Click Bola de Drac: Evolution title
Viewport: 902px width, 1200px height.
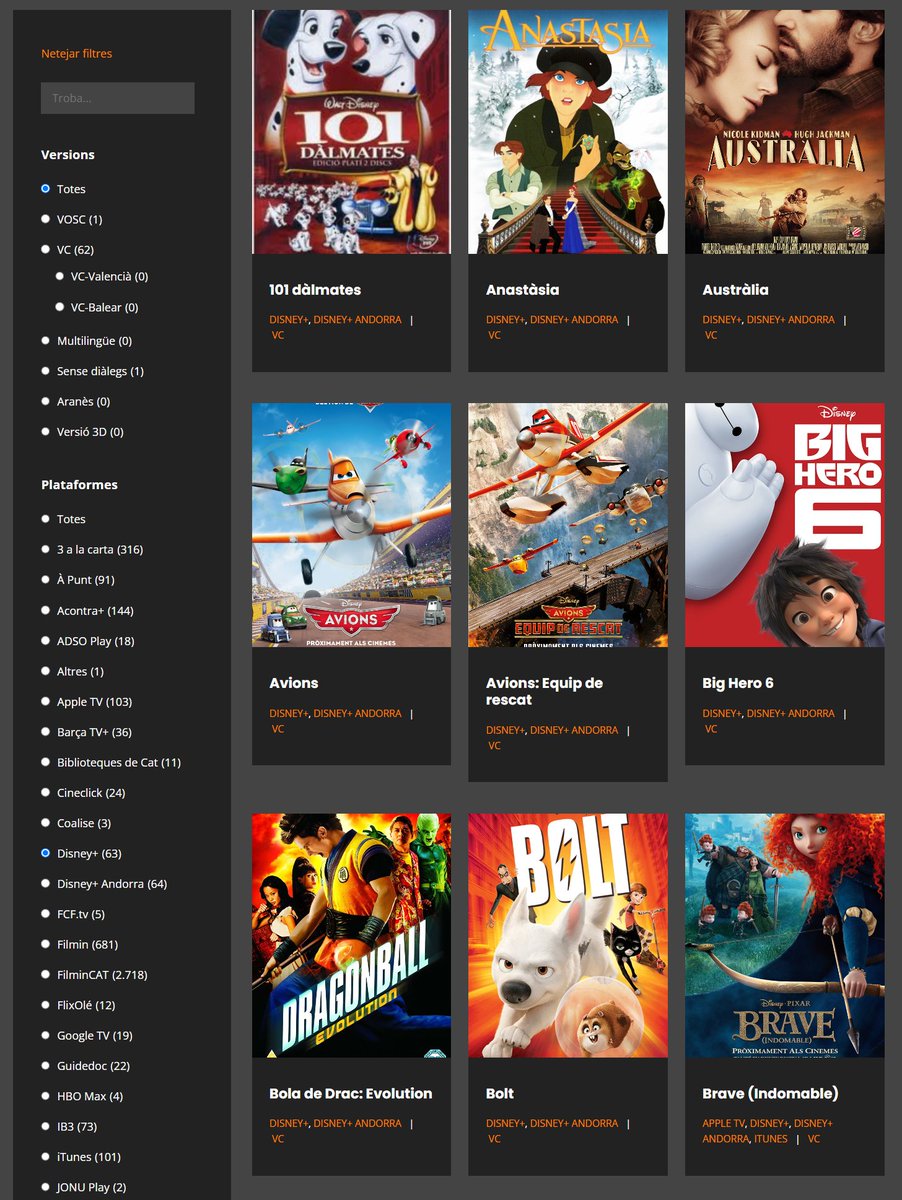pos(351,1094)
